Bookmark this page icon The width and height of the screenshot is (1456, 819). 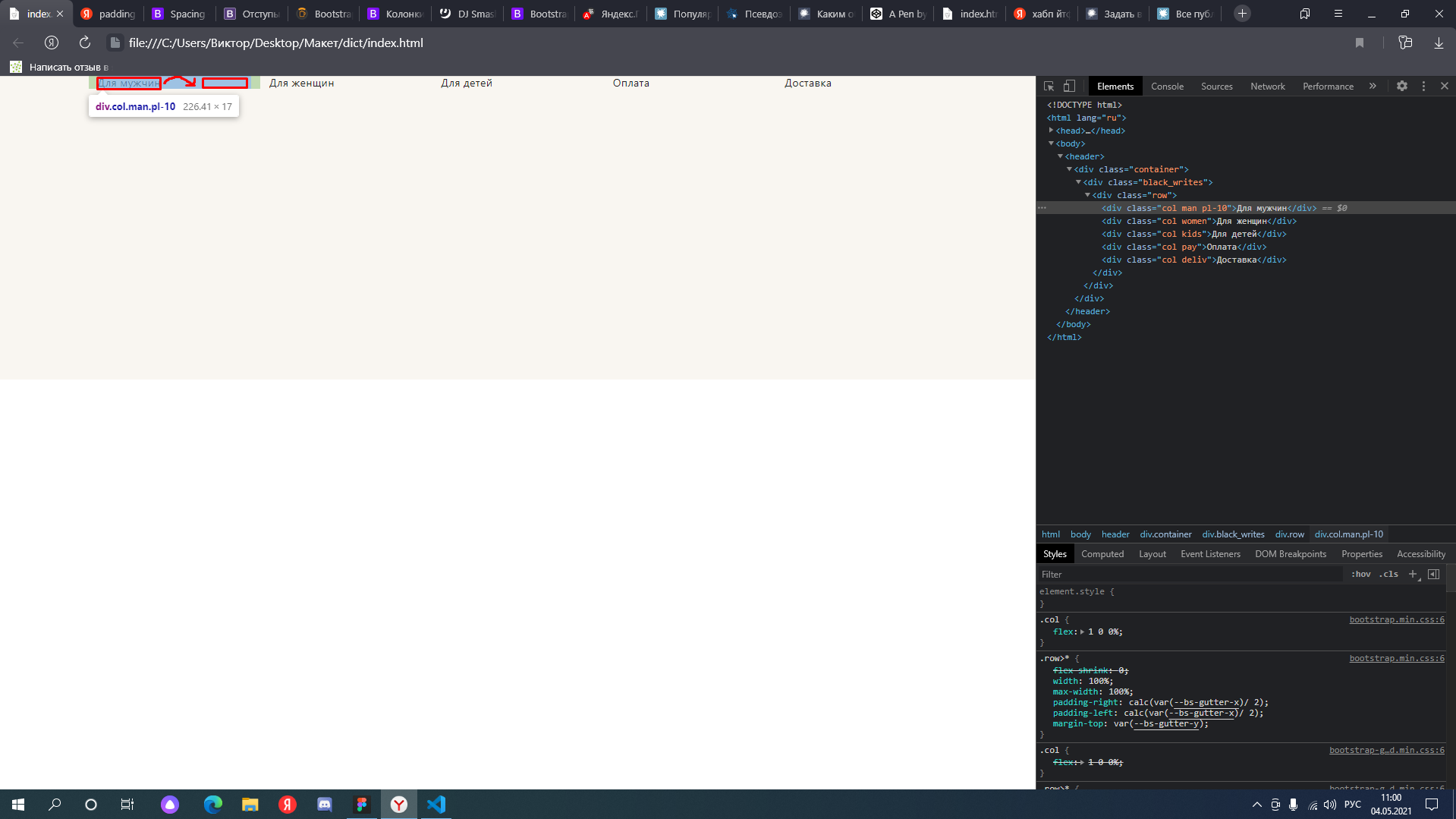(x=1360, y=43)
